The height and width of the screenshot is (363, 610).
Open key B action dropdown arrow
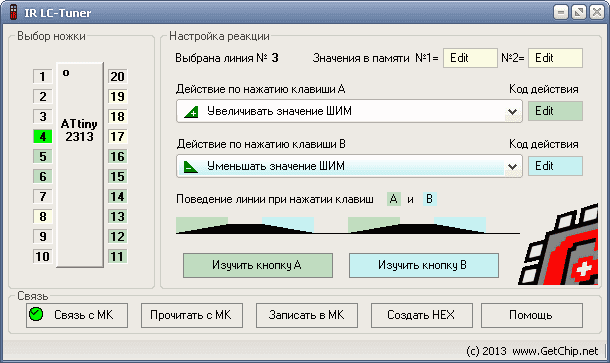(x=512, y=167)
